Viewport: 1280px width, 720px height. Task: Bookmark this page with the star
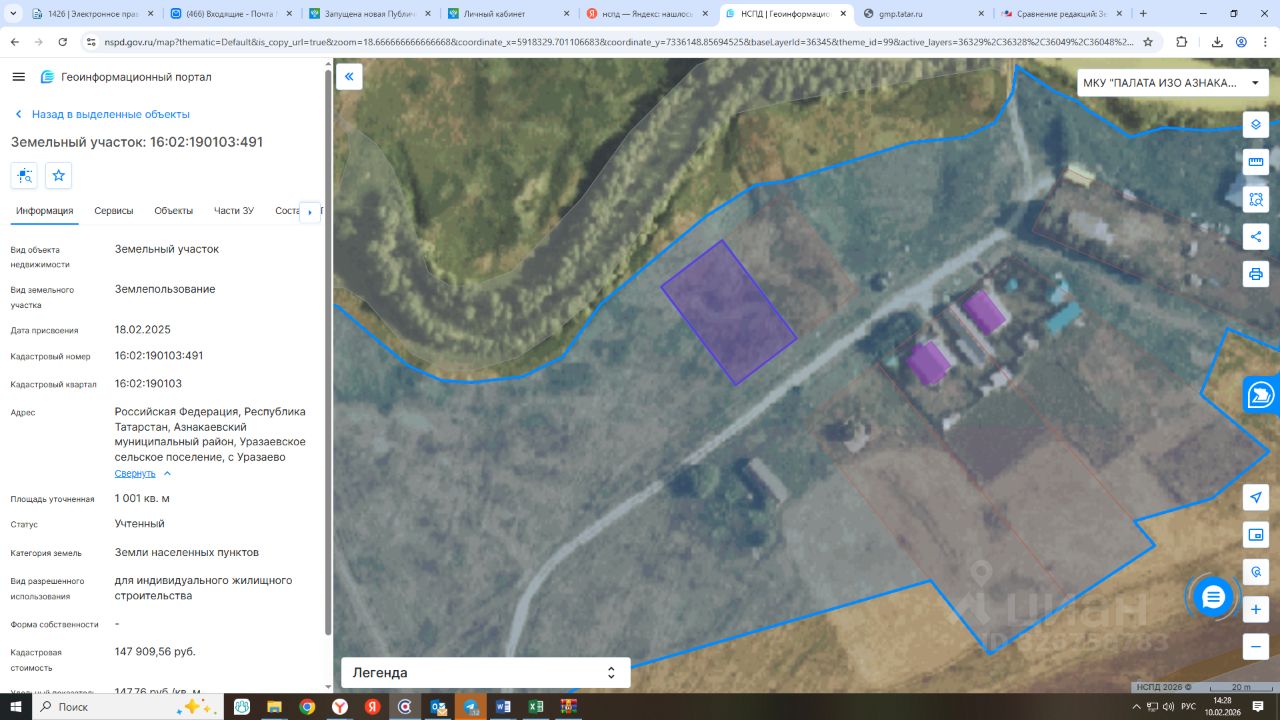click(1148, 42)
